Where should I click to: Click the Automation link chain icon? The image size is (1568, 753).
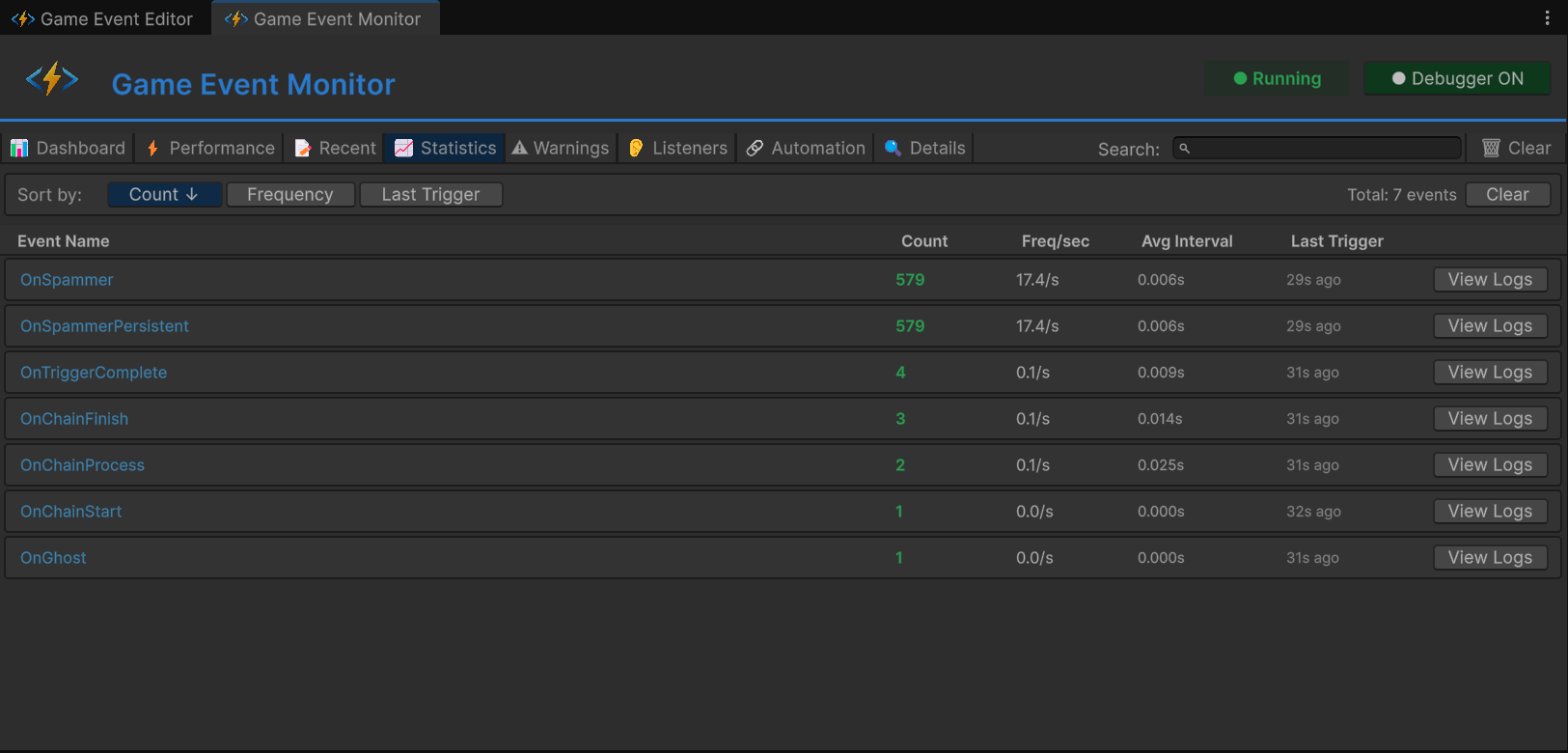coord(755,148)
